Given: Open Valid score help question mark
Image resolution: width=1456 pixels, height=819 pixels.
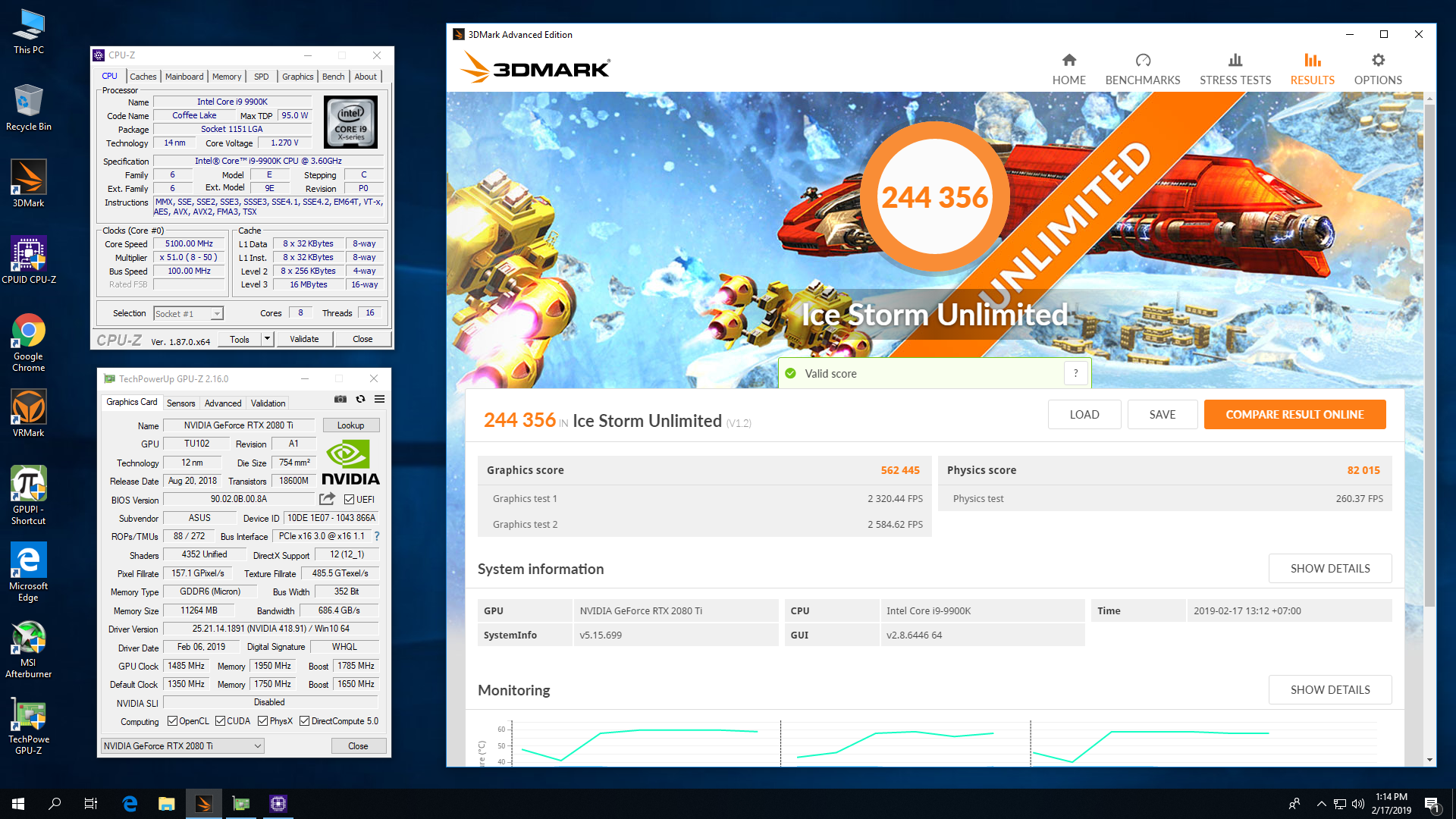Looking at the screenshot, I should pos(1075,373).
